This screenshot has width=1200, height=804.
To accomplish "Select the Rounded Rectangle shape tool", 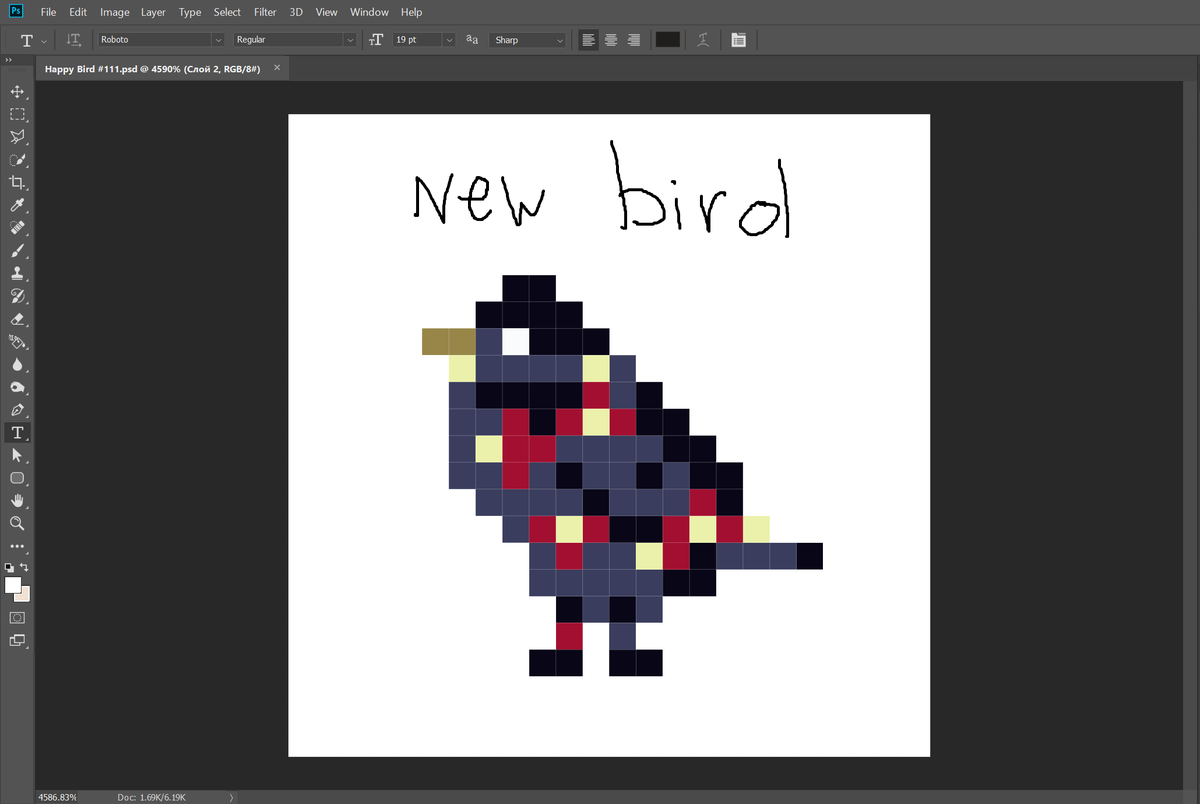I will click(x=17, y=478).
